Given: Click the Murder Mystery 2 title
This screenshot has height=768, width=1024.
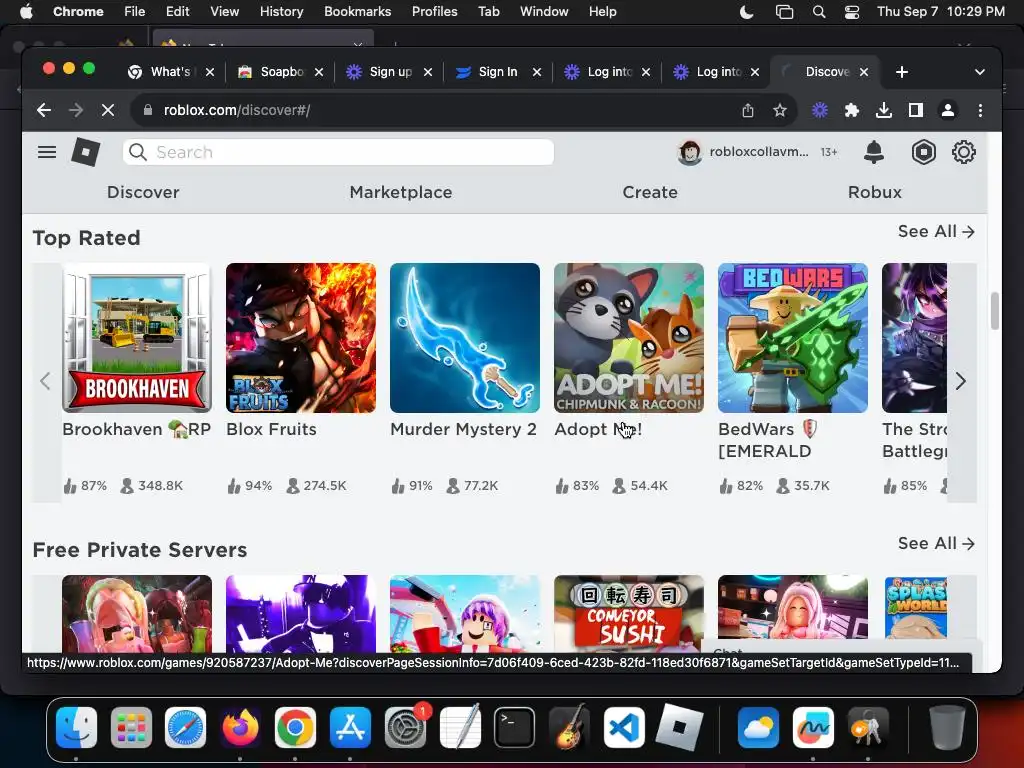Looking at the screenshot, I should coord(463,429).
